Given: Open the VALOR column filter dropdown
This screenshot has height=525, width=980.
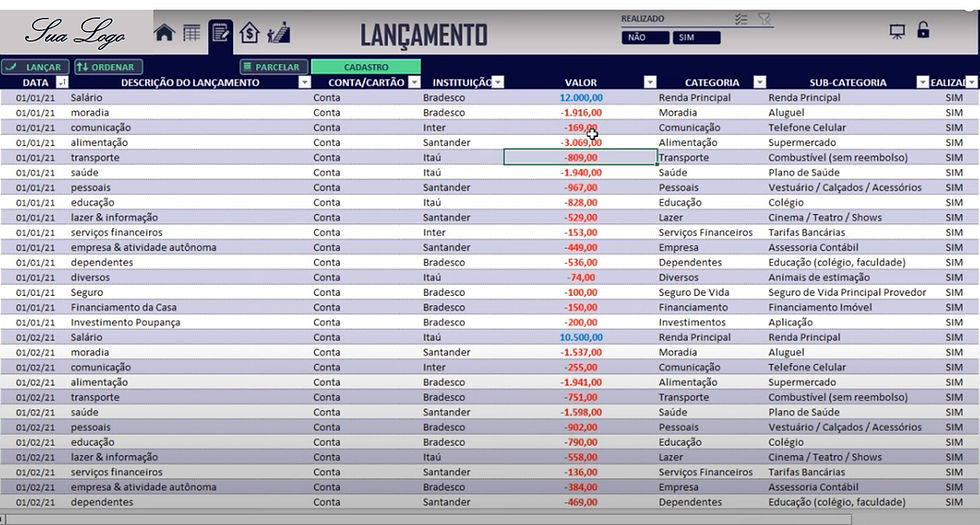Looking at the screenshot, I should click(650, 82).
